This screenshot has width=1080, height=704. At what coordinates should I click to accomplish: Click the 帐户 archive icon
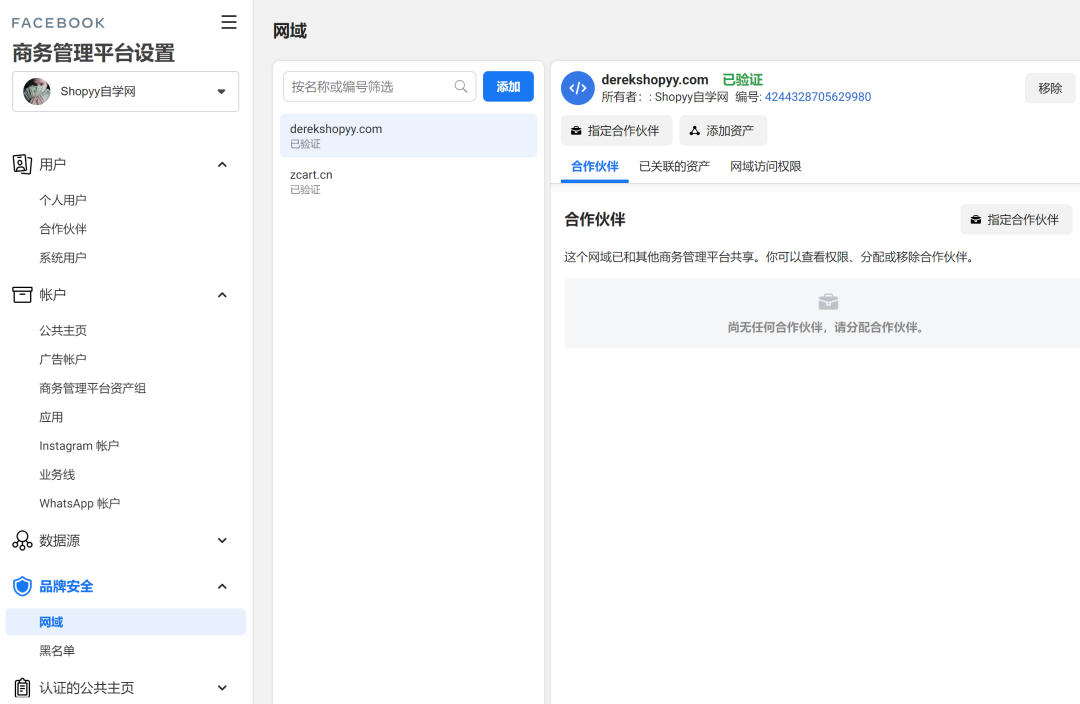[22, 295]
